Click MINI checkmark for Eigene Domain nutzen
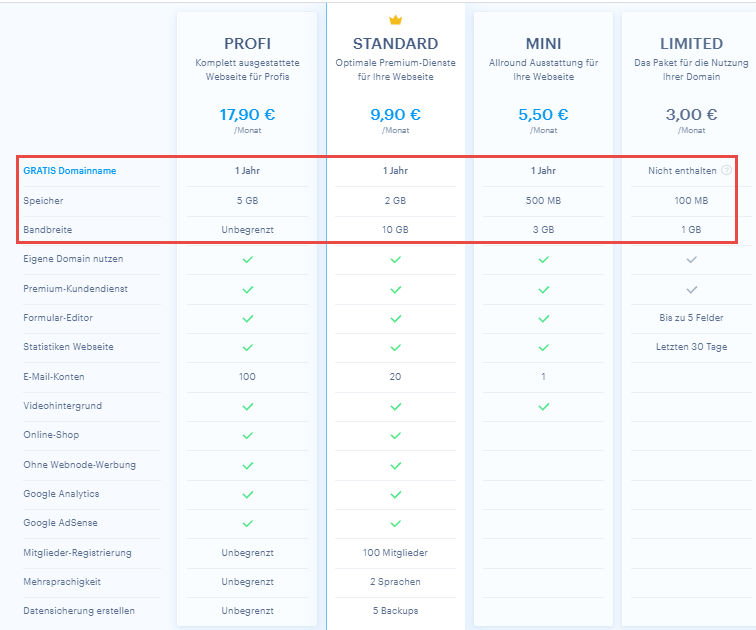 (543, 260)
